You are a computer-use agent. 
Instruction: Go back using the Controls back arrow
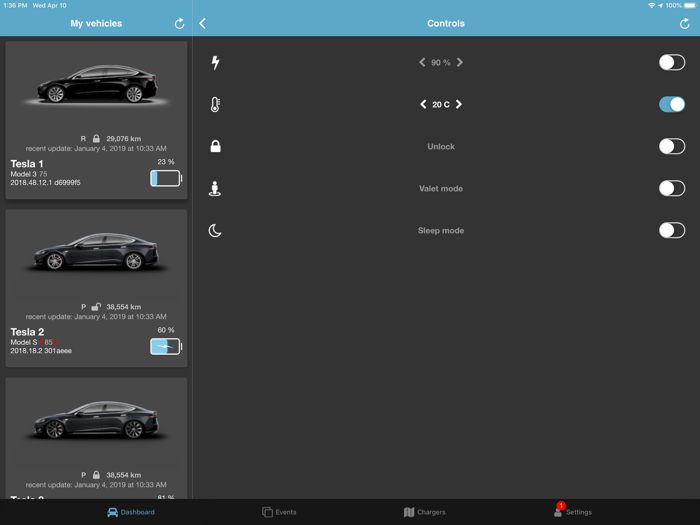click(x=203, y=23)
